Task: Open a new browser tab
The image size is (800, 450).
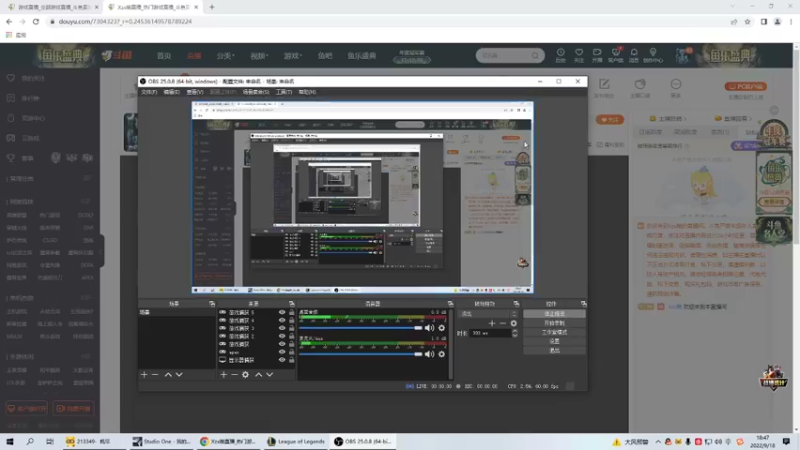Action: 212,7
